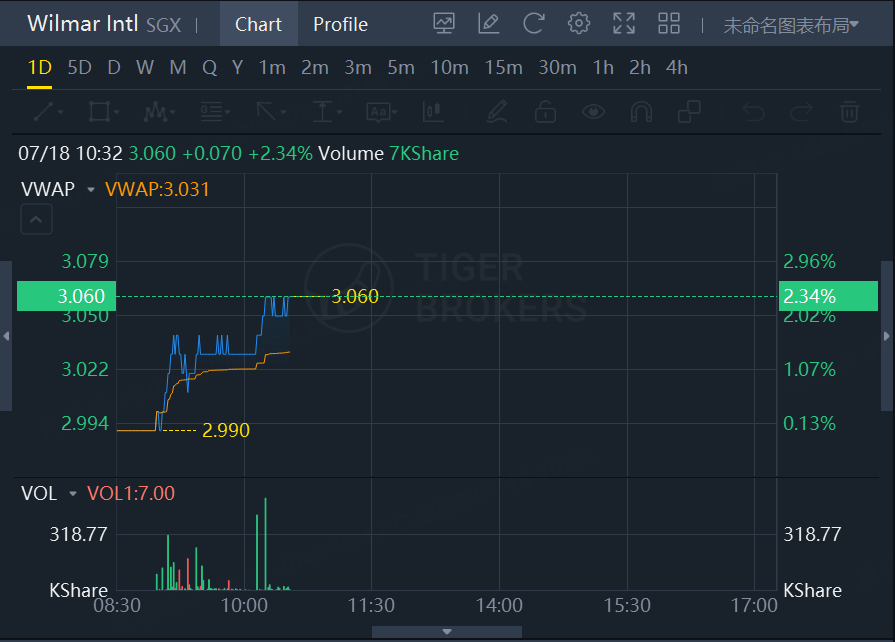The image size is (895, 642).
Task: Expand the left side panel arrow
Action: click(6, 336)
